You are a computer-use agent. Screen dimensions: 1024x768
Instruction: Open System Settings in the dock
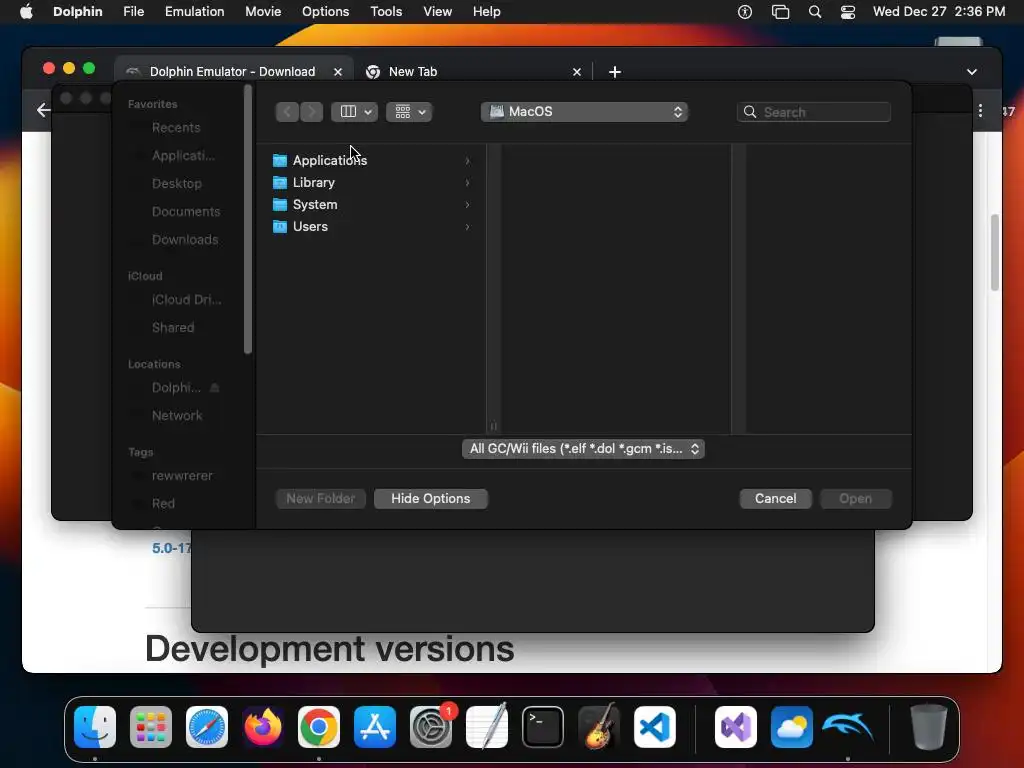pyautogui.click(x=431, y=727)
